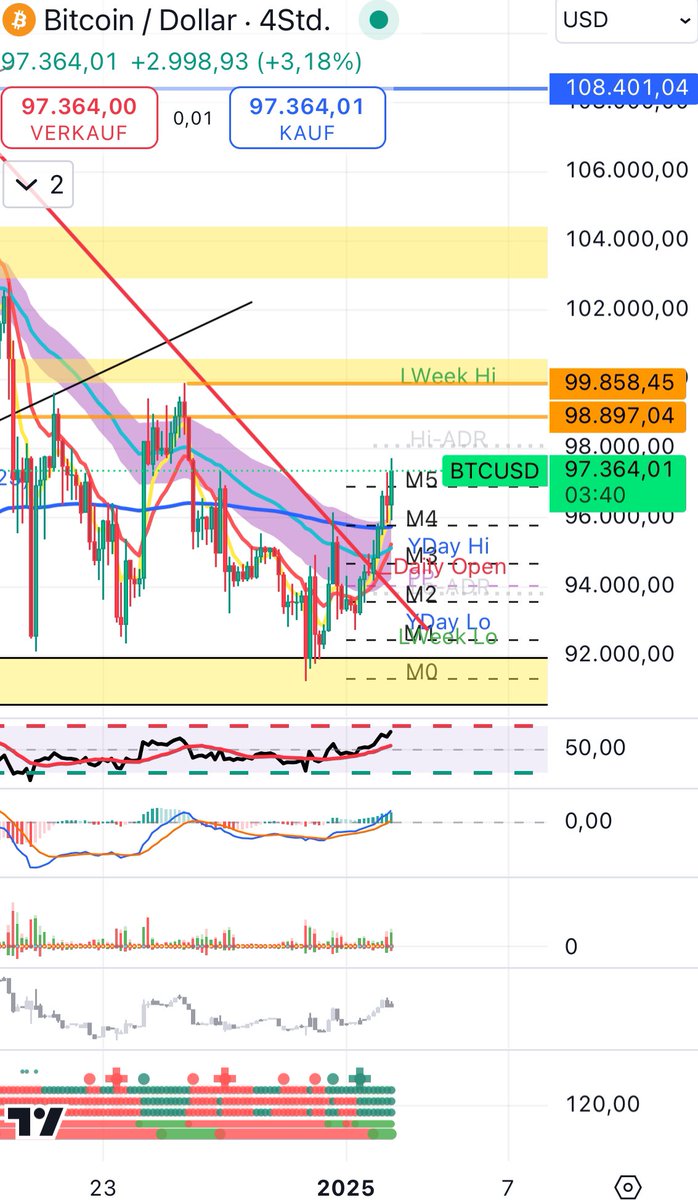Tap the M4 pivot level label
This screenshot has height=1200, width=698.
421,519
